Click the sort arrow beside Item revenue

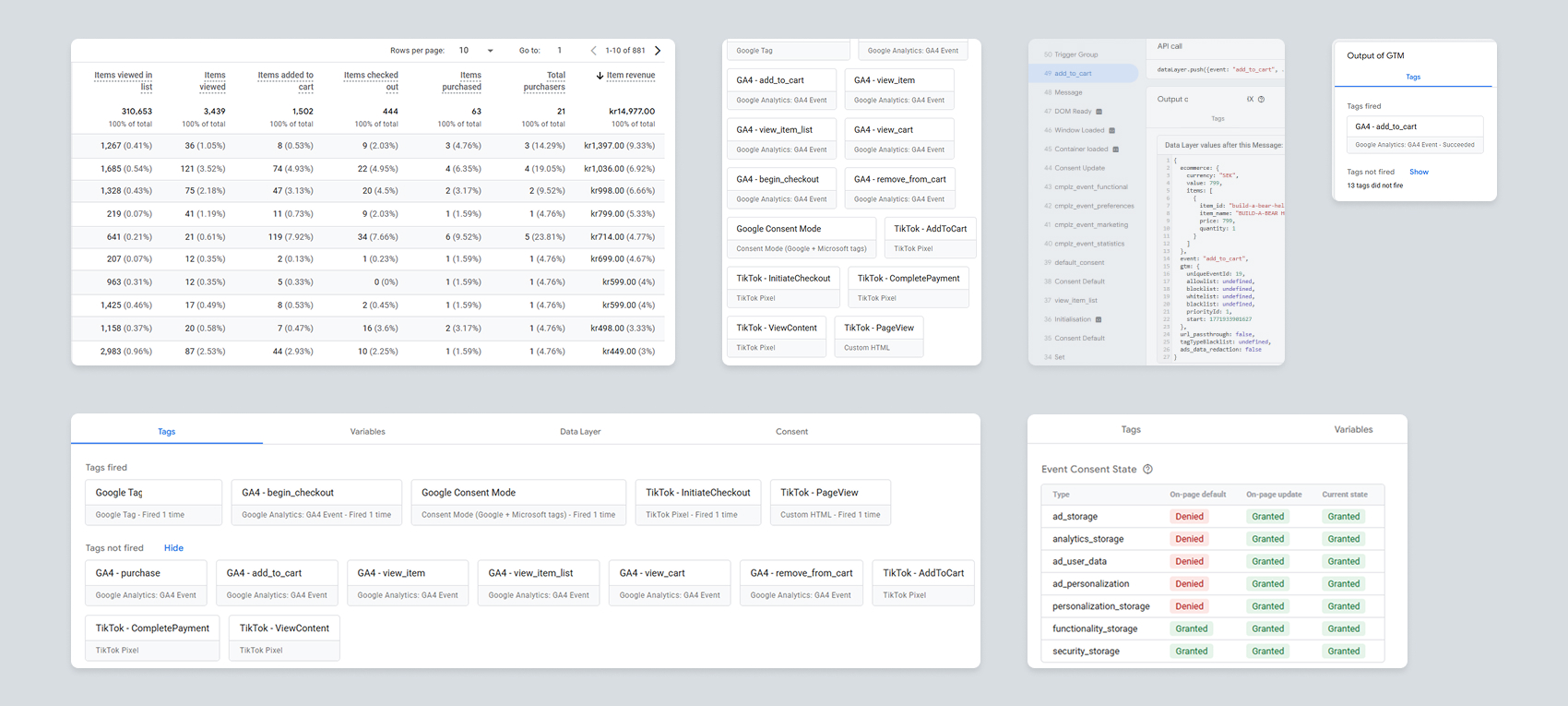600,76
